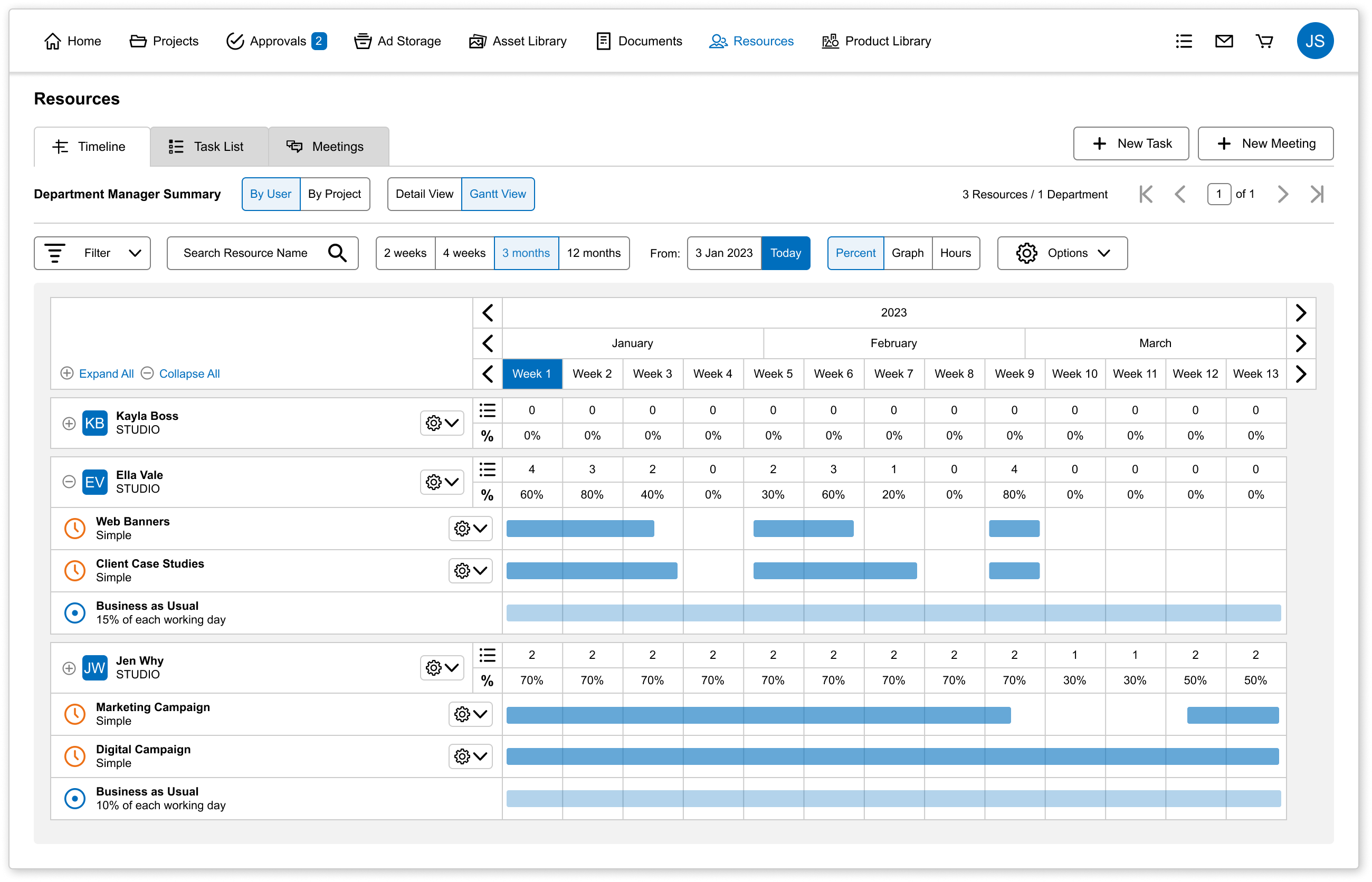Click the clock icon beside Web Banners

pos(74,529)
